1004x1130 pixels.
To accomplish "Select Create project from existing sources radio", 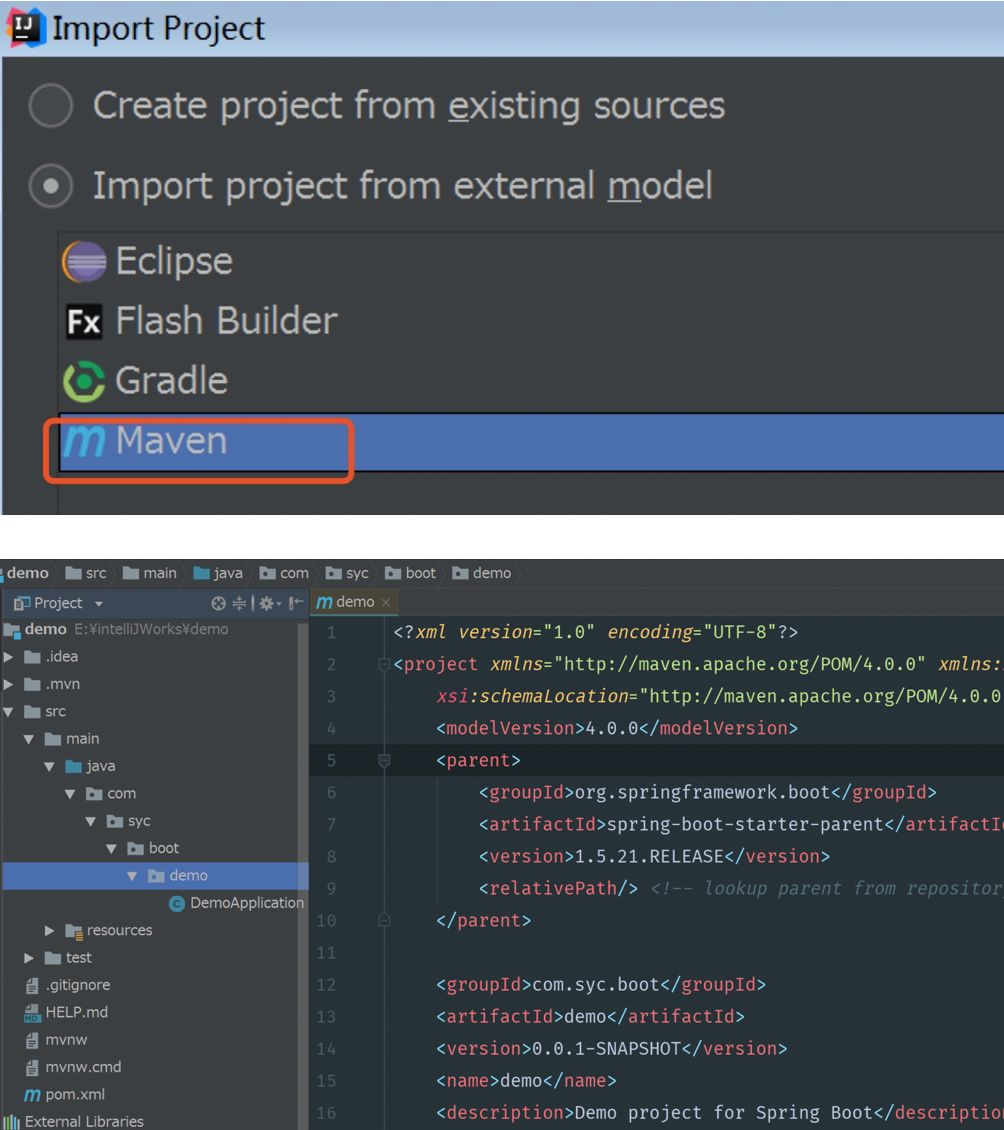I will (50, 105).
